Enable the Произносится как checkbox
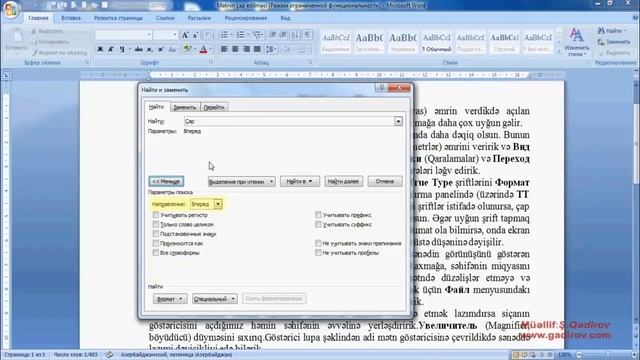This screenshot has height=360, width=640. click(156, 243)
